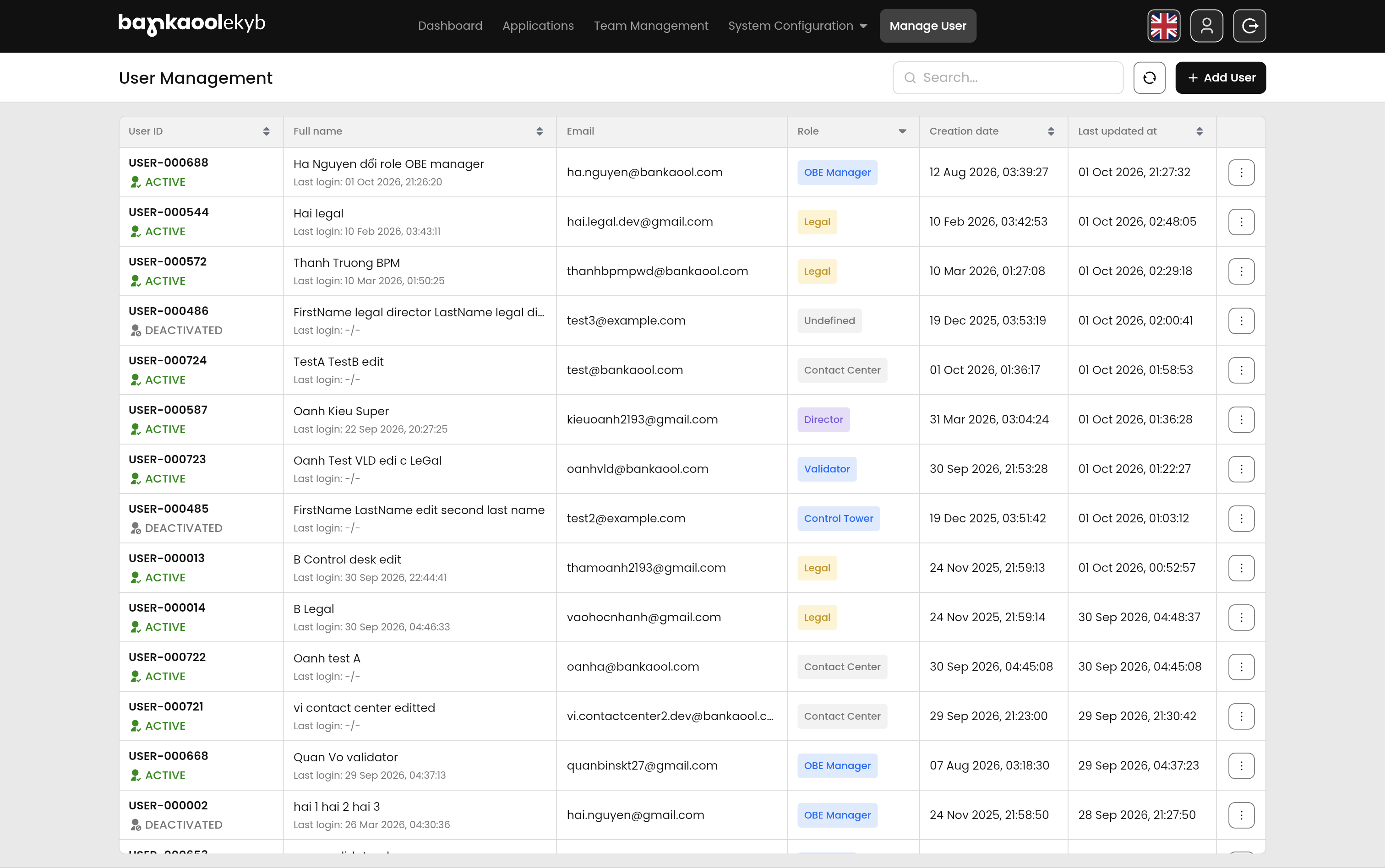This screenshot has height=868, width=1385.
Task: Sort by User ID column
Action: pos(266,131)
